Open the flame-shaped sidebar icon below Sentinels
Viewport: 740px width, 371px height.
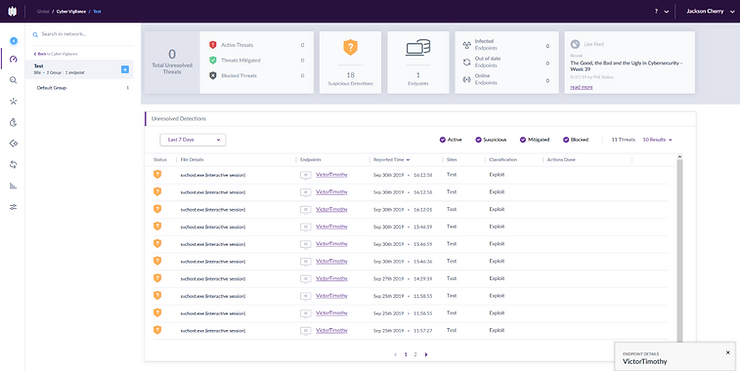pos(13,122)
